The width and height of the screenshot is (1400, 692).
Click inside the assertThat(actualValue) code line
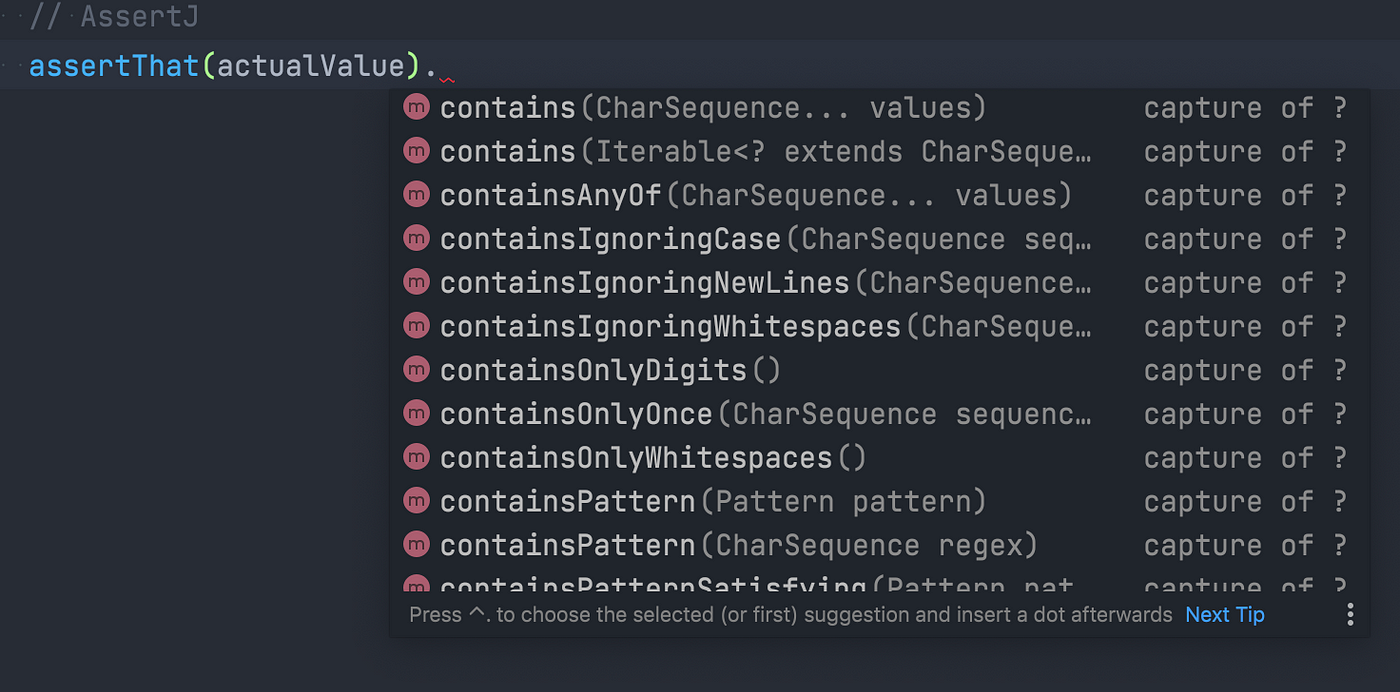pos(700,66)
